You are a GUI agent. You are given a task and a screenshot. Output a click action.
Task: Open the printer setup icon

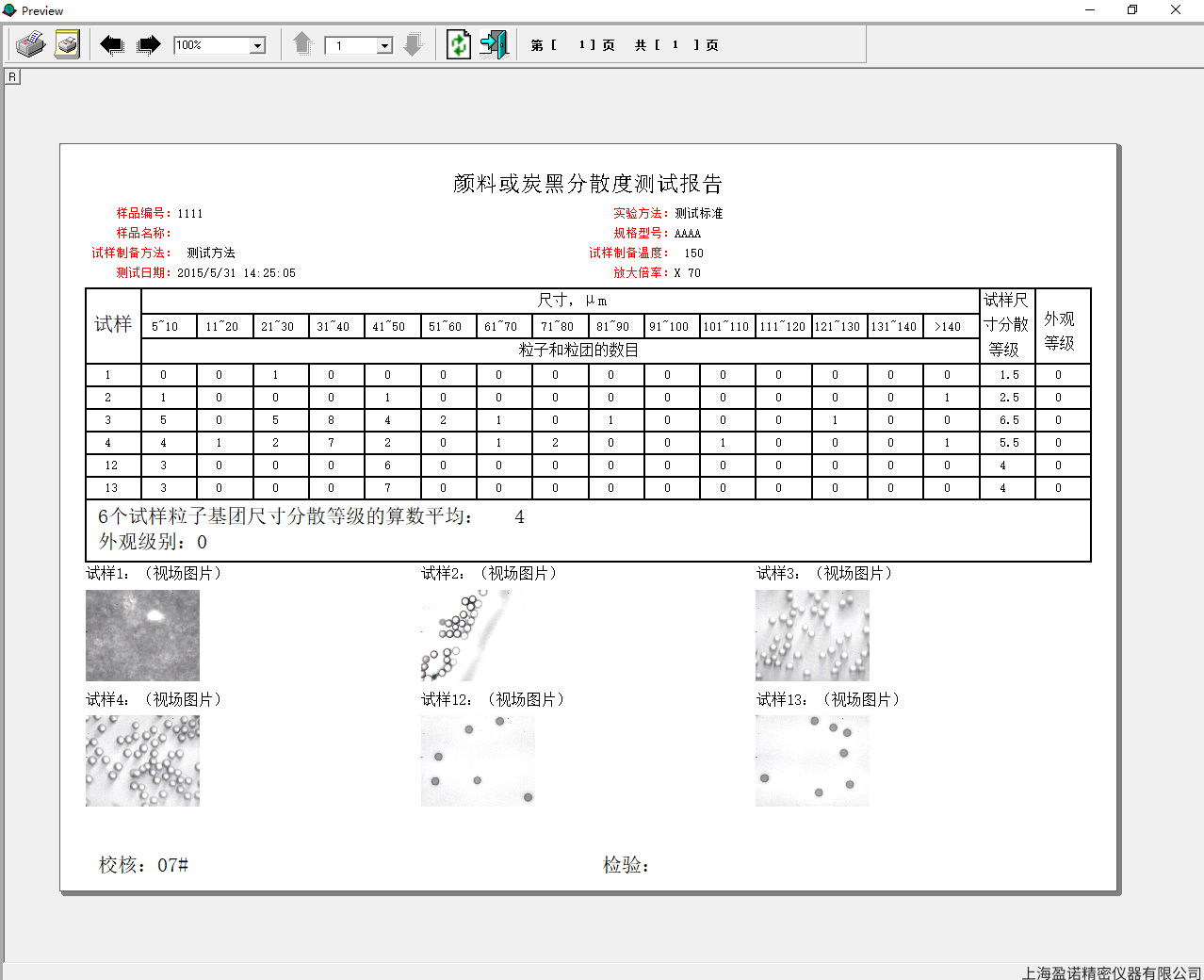[67, 44]
